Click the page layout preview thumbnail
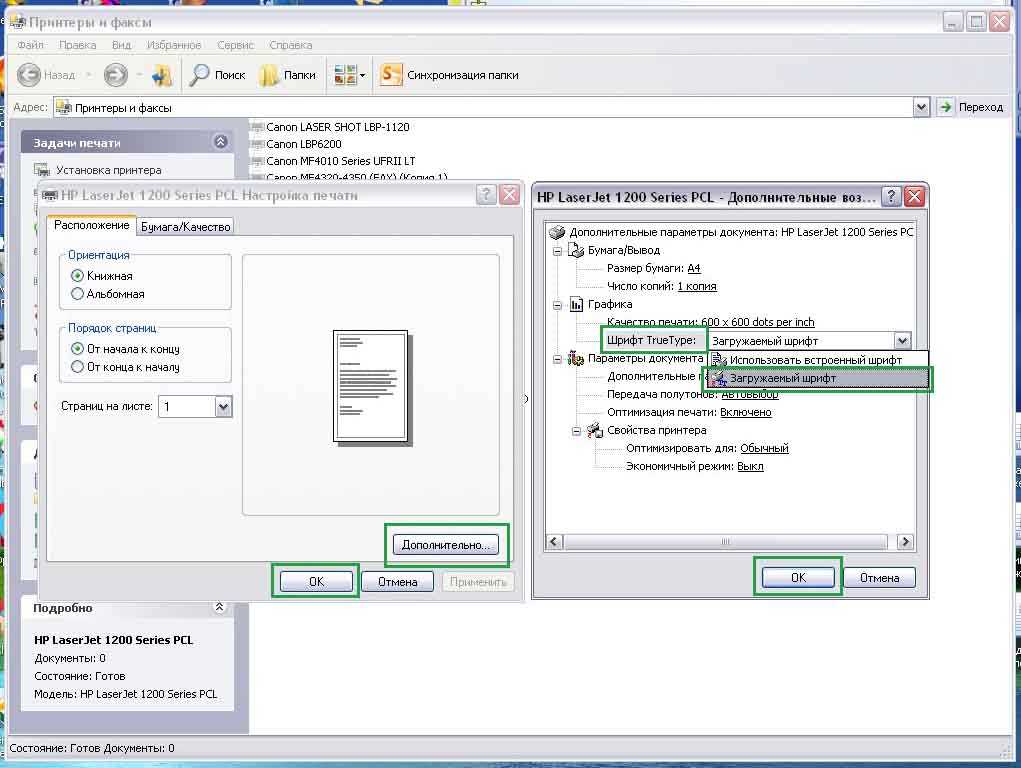 coord(371,386)
